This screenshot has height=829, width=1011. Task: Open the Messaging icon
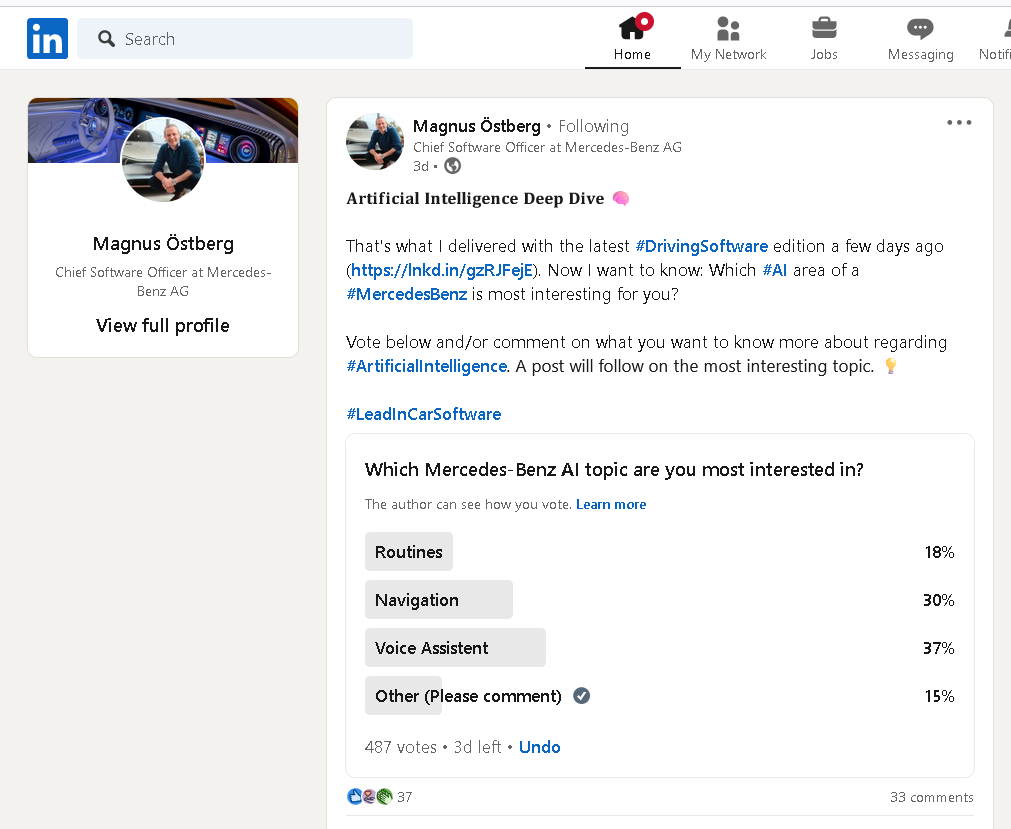920,28
